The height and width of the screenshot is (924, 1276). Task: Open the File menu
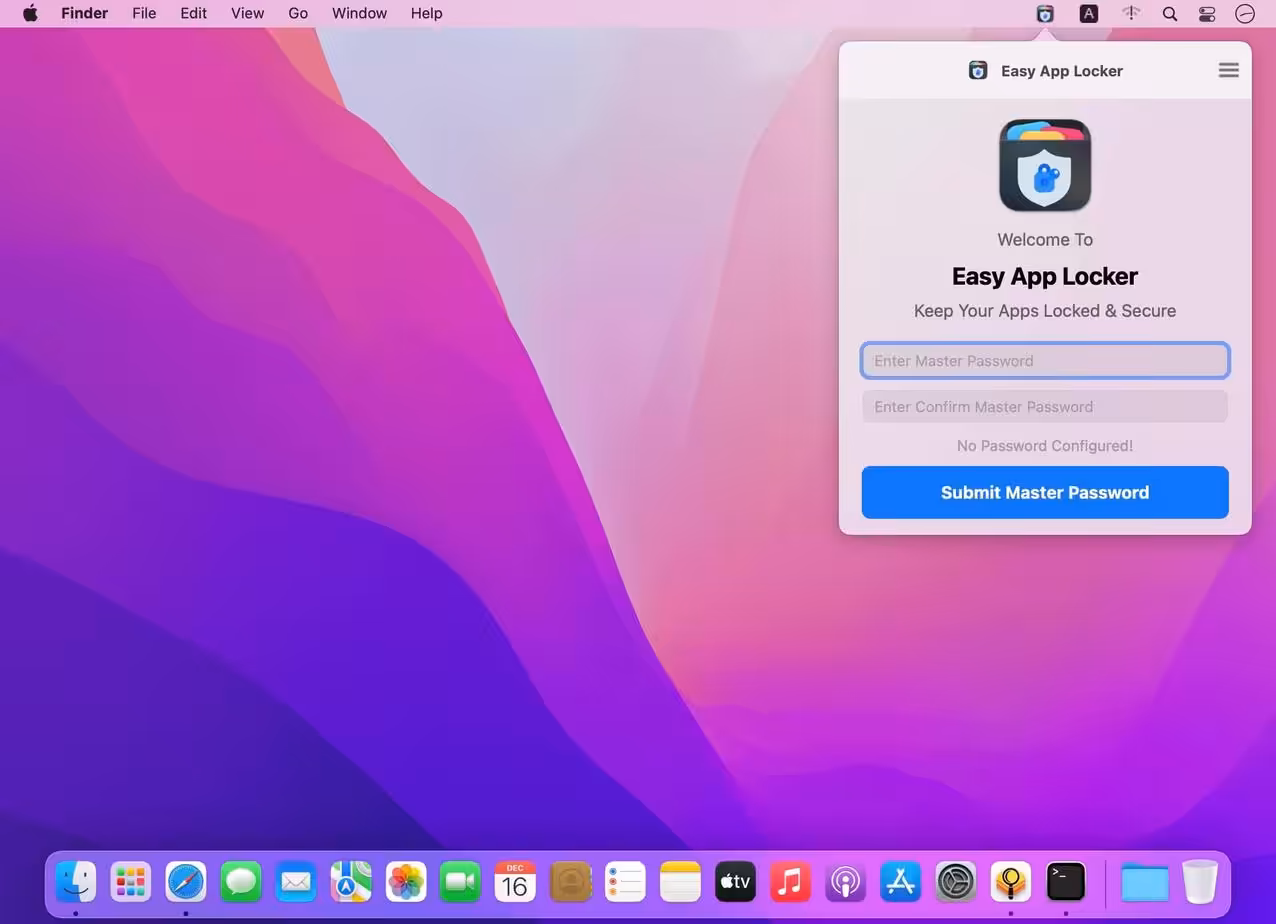pos(144,13)
